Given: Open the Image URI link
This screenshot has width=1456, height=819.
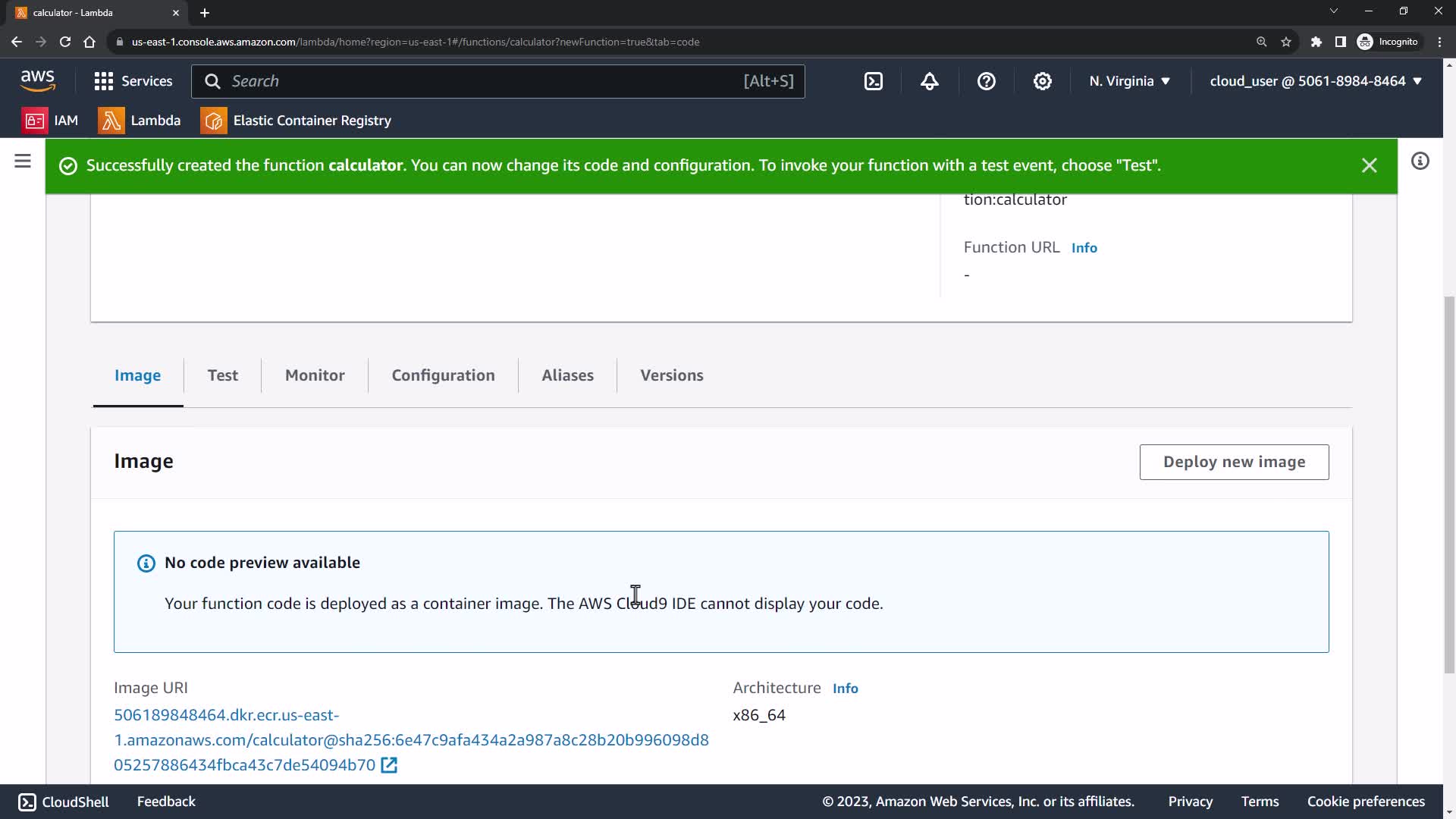Looking at the screenshot, I should (x=410, y=739).
